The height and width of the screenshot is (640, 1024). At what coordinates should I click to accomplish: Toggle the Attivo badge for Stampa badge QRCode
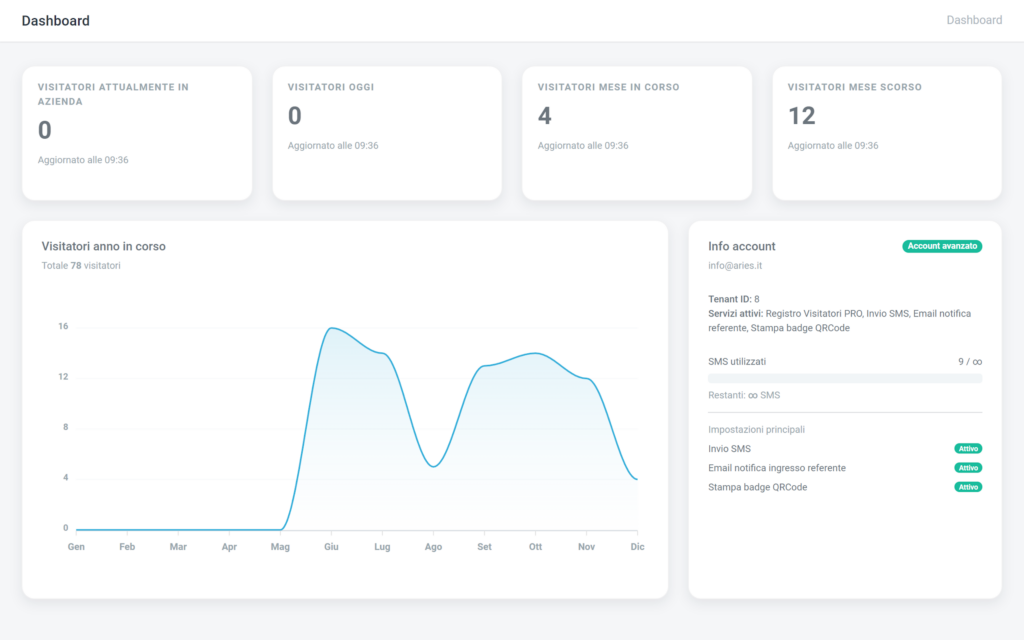[967, 487]
